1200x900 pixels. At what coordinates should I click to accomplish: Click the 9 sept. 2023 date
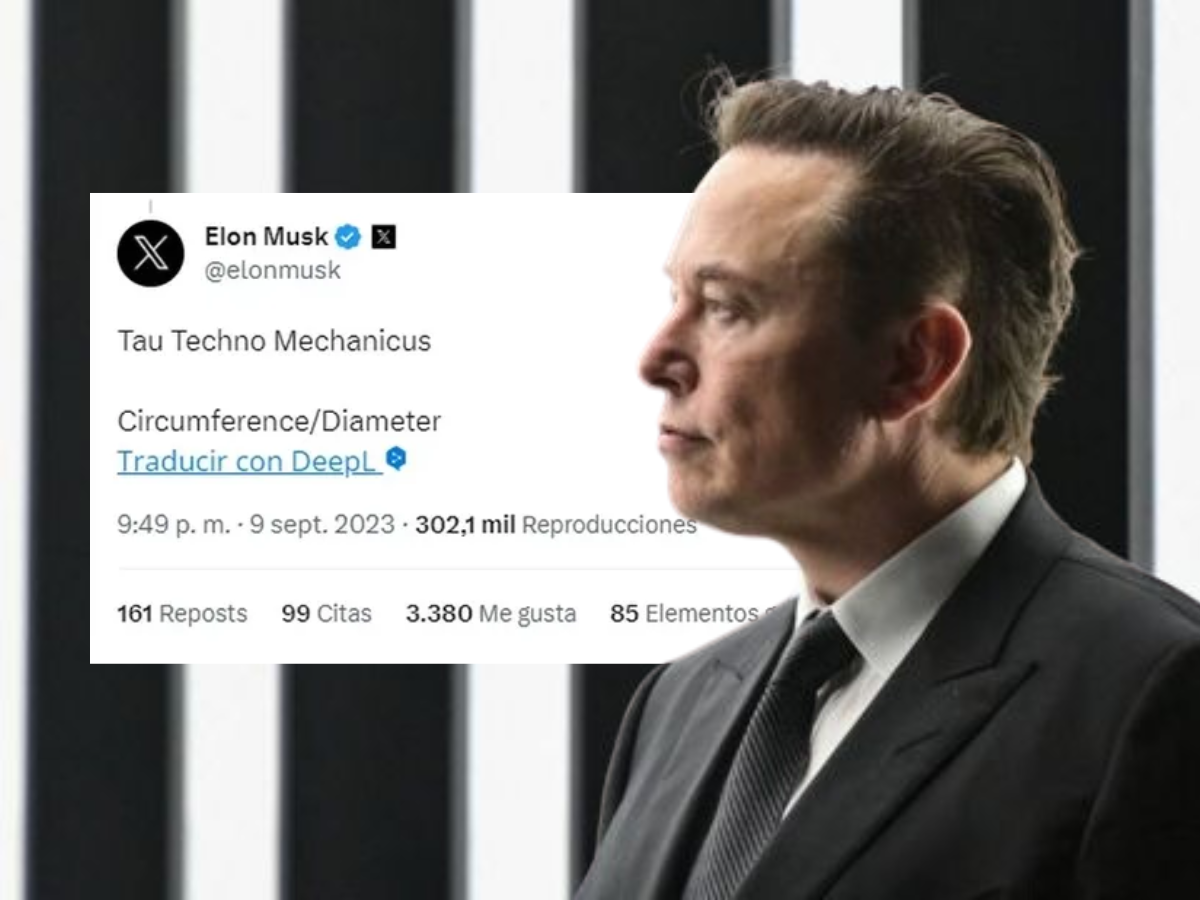(322, 525)
